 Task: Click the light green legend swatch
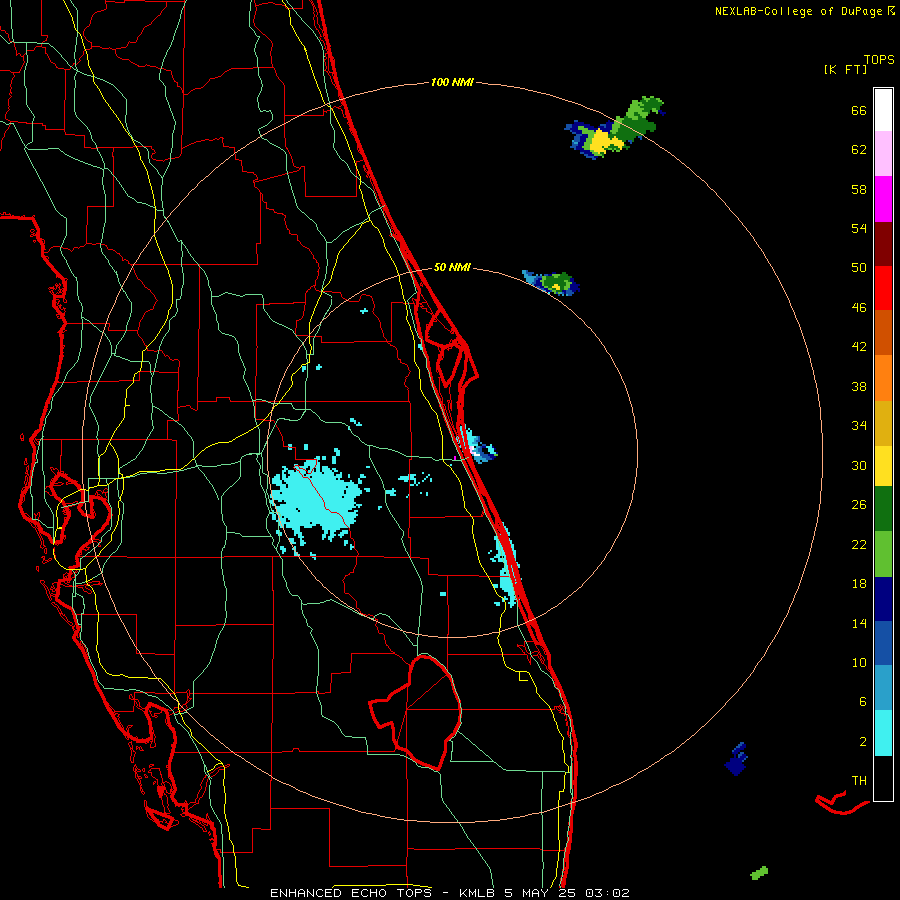pyautogui.click(x=883, y=554)
